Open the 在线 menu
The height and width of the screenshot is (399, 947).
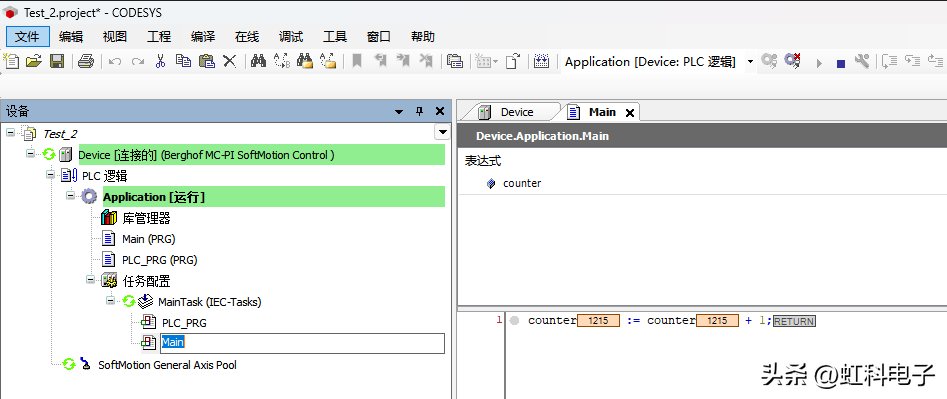click(247, 36)
